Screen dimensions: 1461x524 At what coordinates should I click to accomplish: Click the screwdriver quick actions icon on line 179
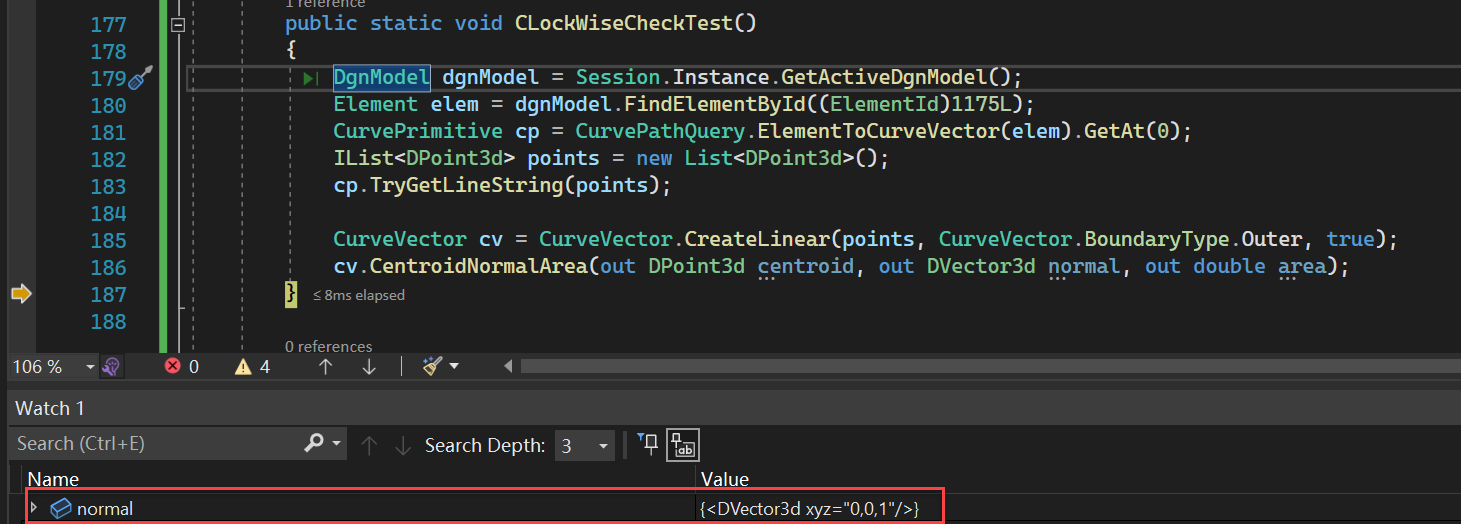(141, 78)
